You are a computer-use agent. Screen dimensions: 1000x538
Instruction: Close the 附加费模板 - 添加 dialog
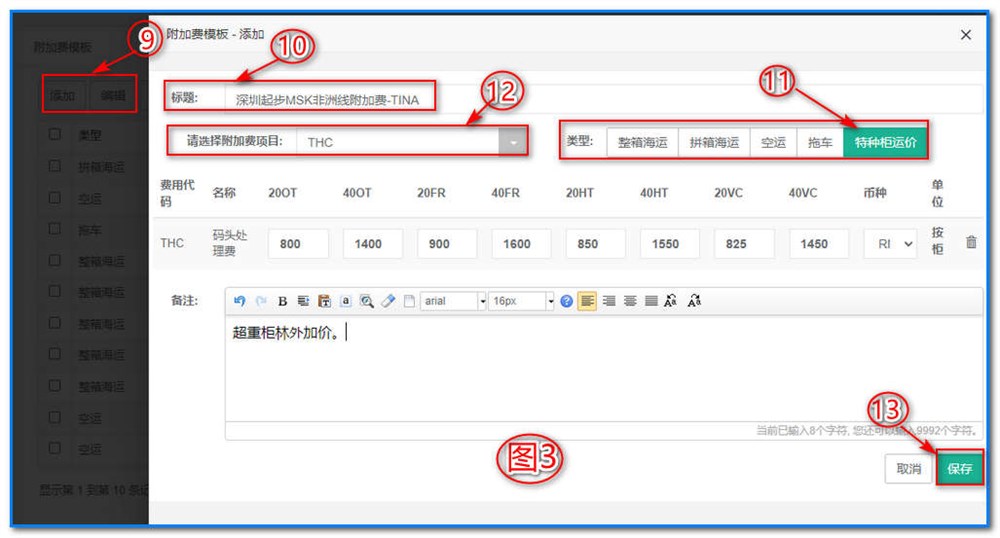(x=966, y=35)
